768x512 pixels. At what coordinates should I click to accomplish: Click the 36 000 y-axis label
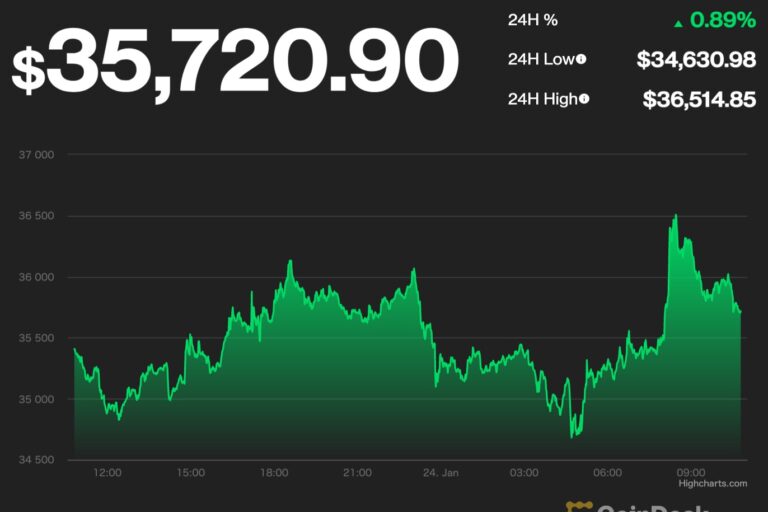[x=36, y=277]
